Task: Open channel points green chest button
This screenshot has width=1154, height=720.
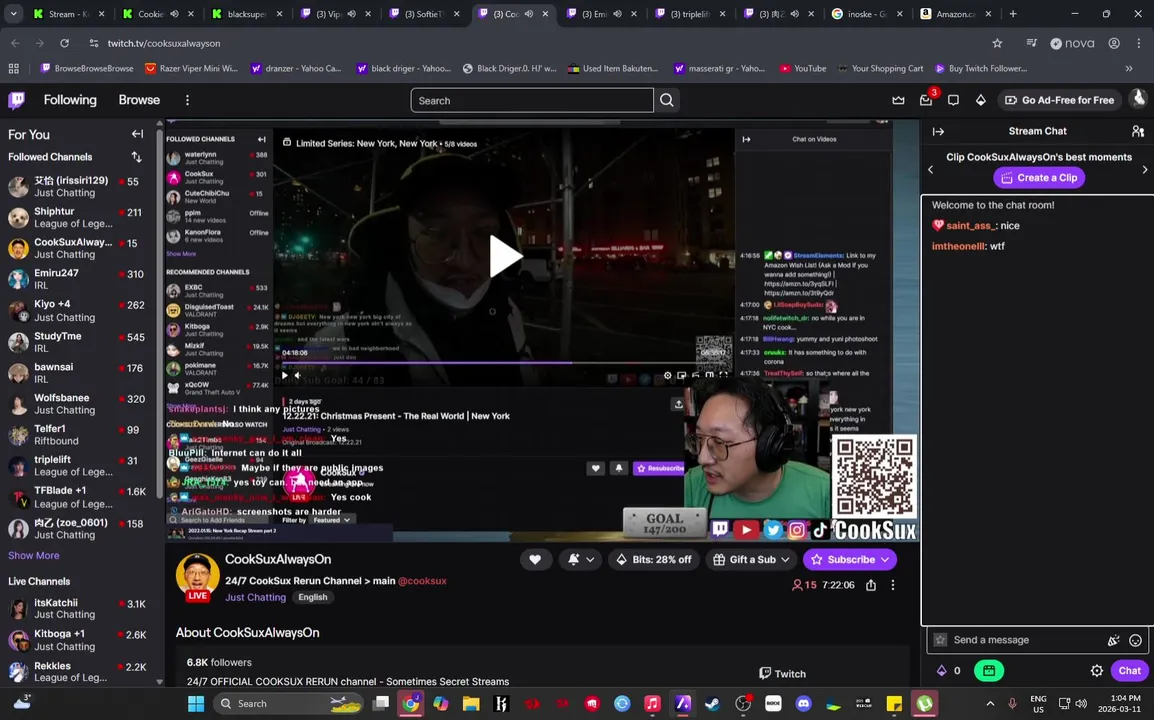Action: 989,671
